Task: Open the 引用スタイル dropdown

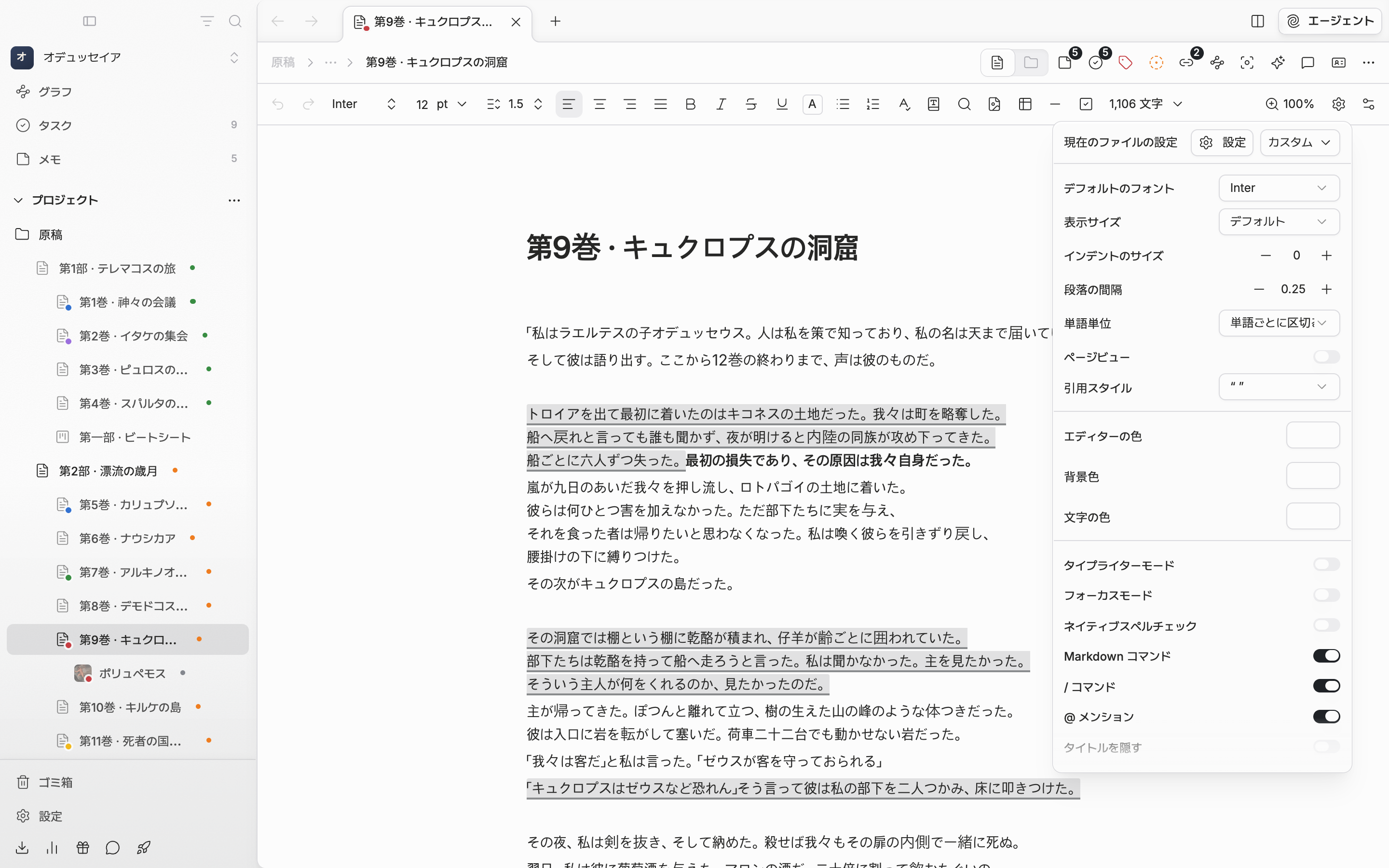Action: [x=1279, y=387]
